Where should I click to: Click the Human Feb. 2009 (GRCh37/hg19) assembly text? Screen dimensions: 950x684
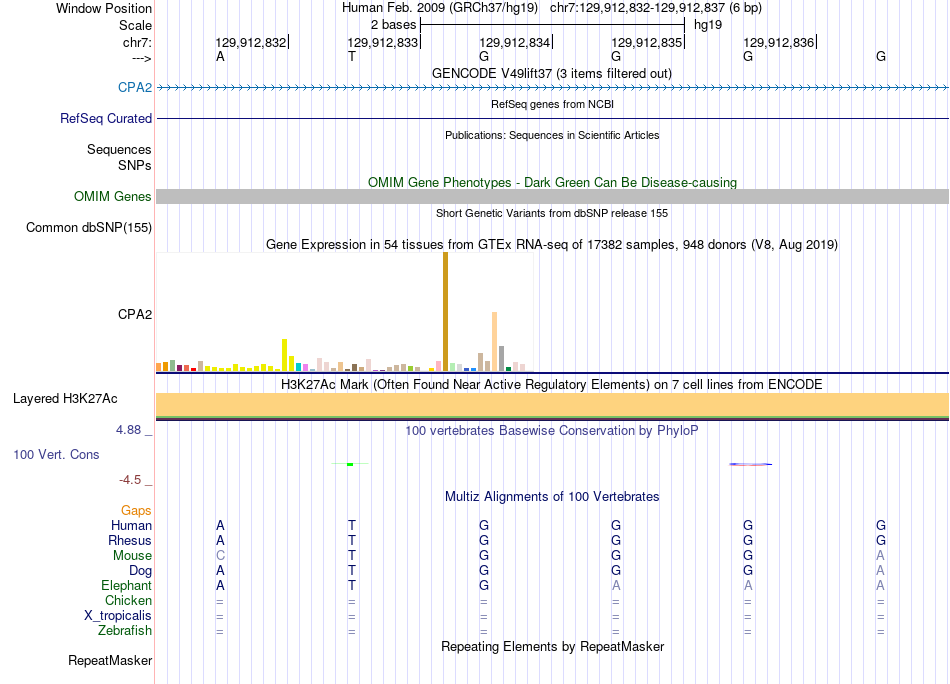pyautogui.click(x=440, y=8)
